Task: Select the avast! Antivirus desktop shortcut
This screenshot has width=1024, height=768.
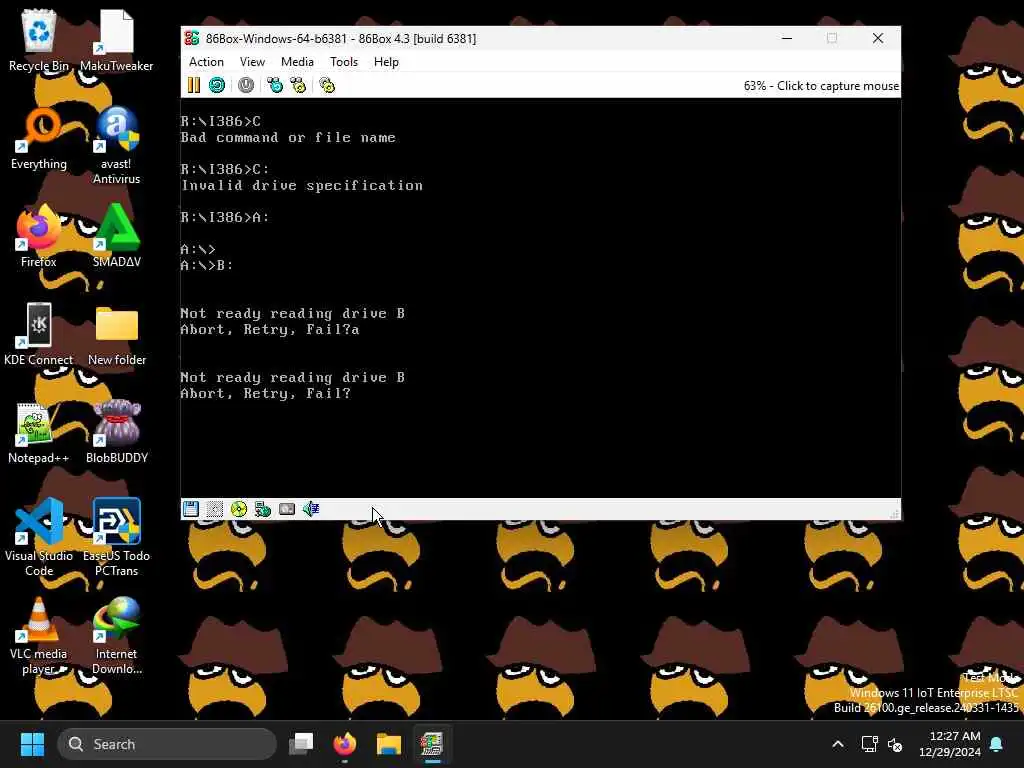Action: click(116, 146)
